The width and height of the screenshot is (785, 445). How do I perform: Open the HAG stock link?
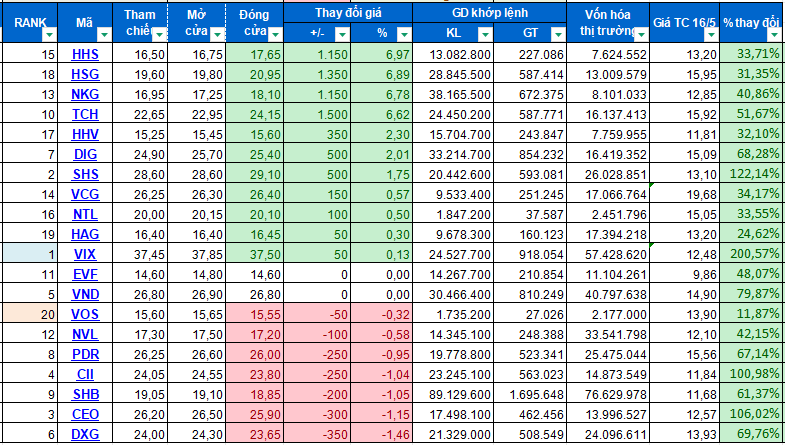85,234
